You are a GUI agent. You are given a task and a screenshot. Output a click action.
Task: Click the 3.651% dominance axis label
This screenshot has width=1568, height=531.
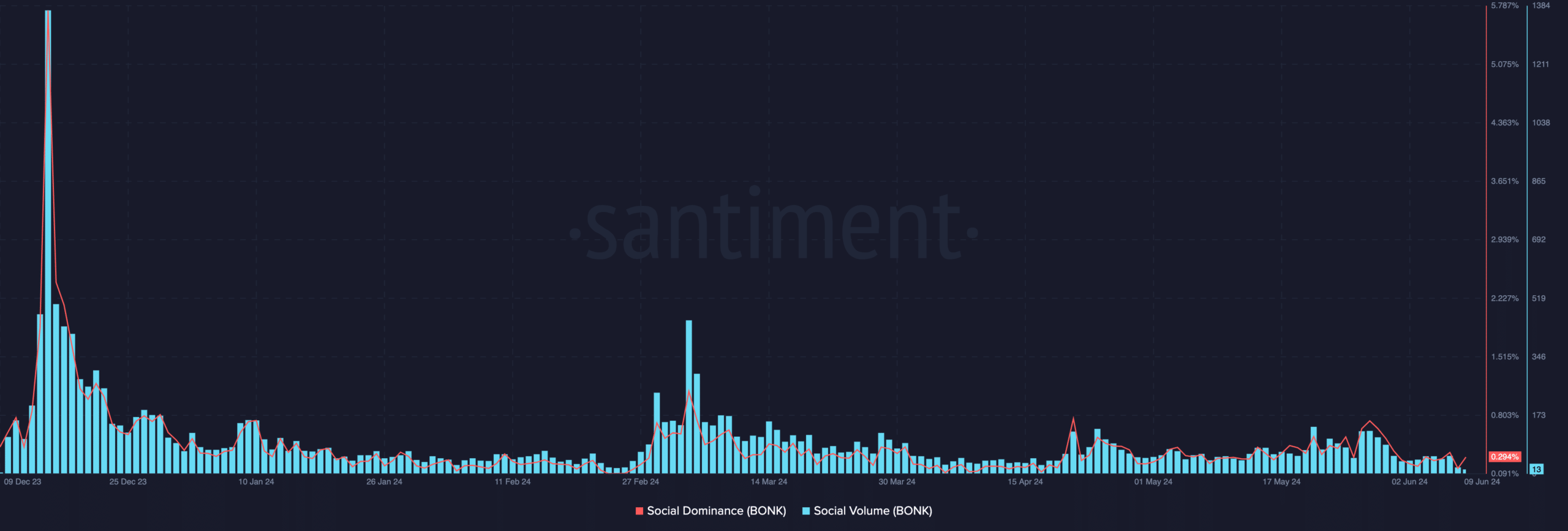(1505, 181)
